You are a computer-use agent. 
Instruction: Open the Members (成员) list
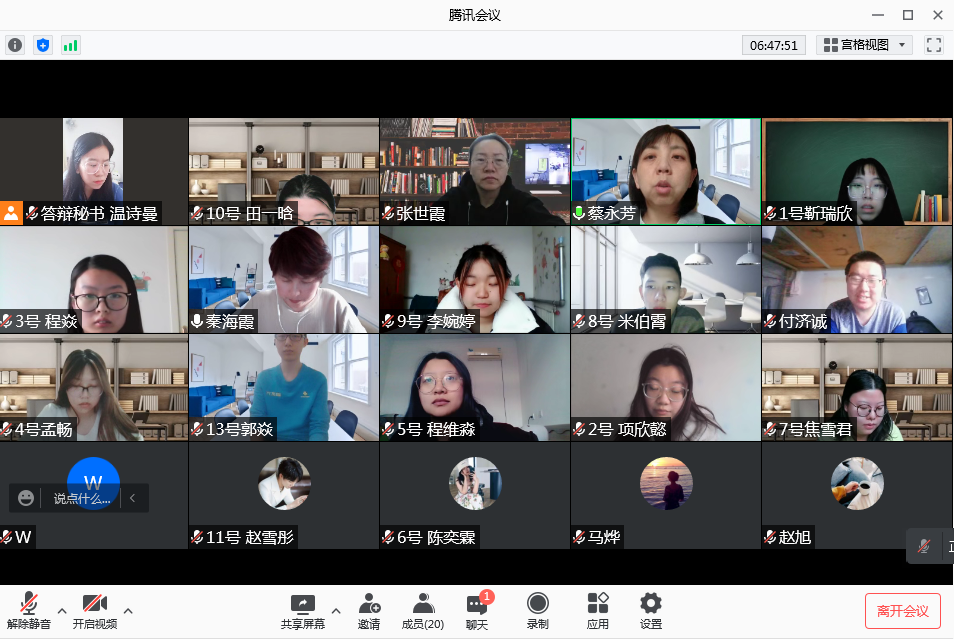(x=423, y=610)
